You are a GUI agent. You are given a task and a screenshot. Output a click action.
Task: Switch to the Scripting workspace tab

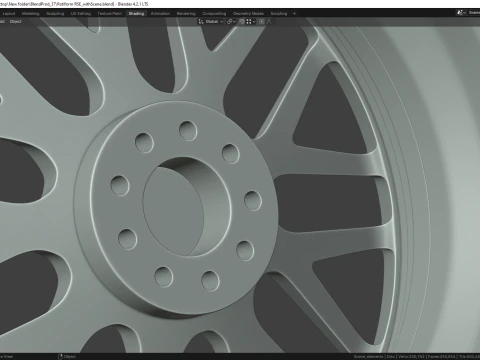[x=279, y=14]
